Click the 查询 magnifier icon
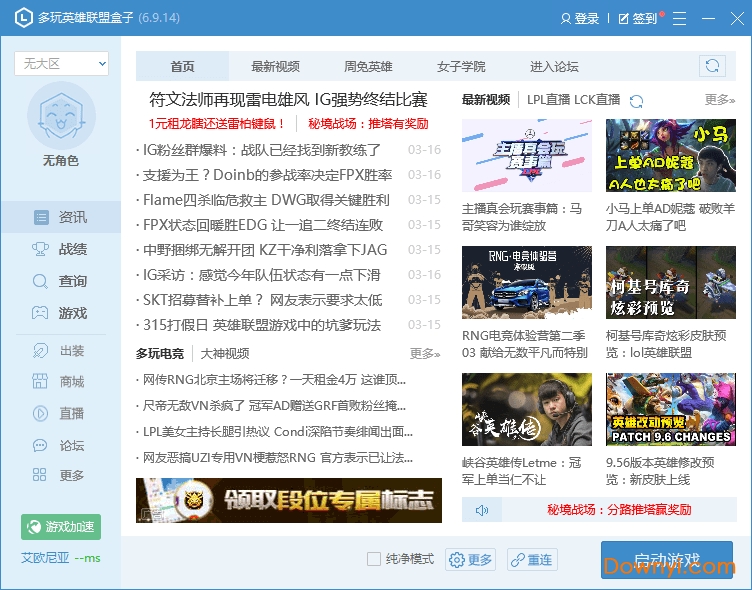The height and width of the screenshot is (590, 752). (x=40, y=281)
